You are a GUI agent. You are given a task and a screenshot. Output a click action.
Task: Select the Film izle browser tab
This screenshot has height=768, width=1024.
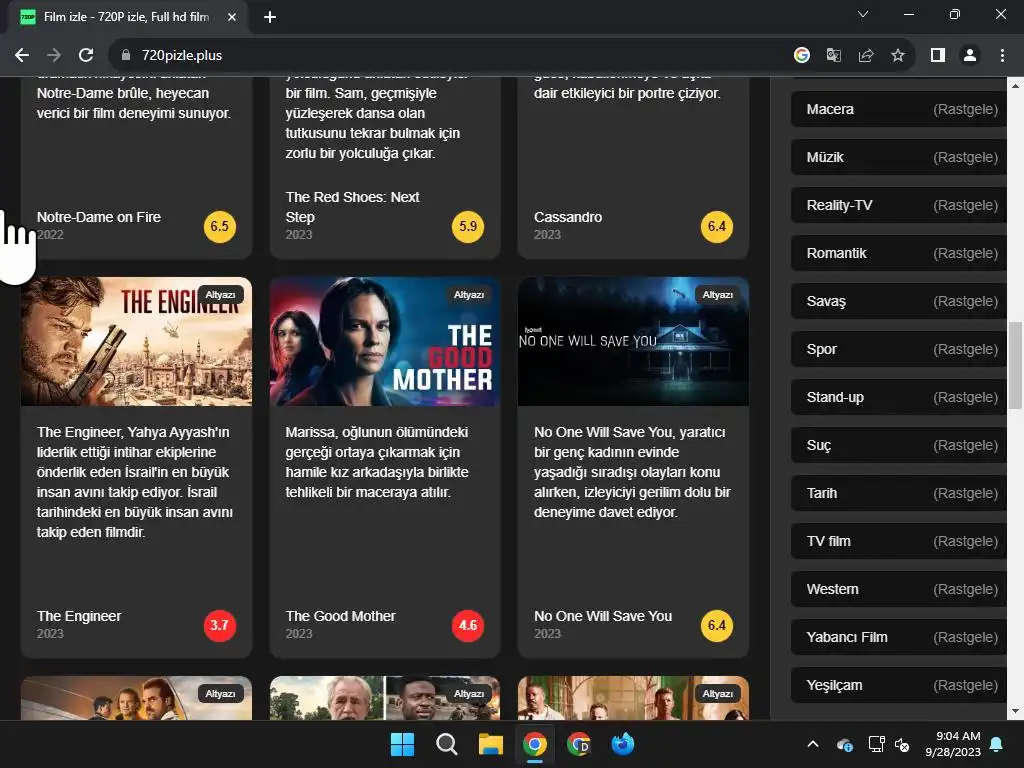pos(127,17)
